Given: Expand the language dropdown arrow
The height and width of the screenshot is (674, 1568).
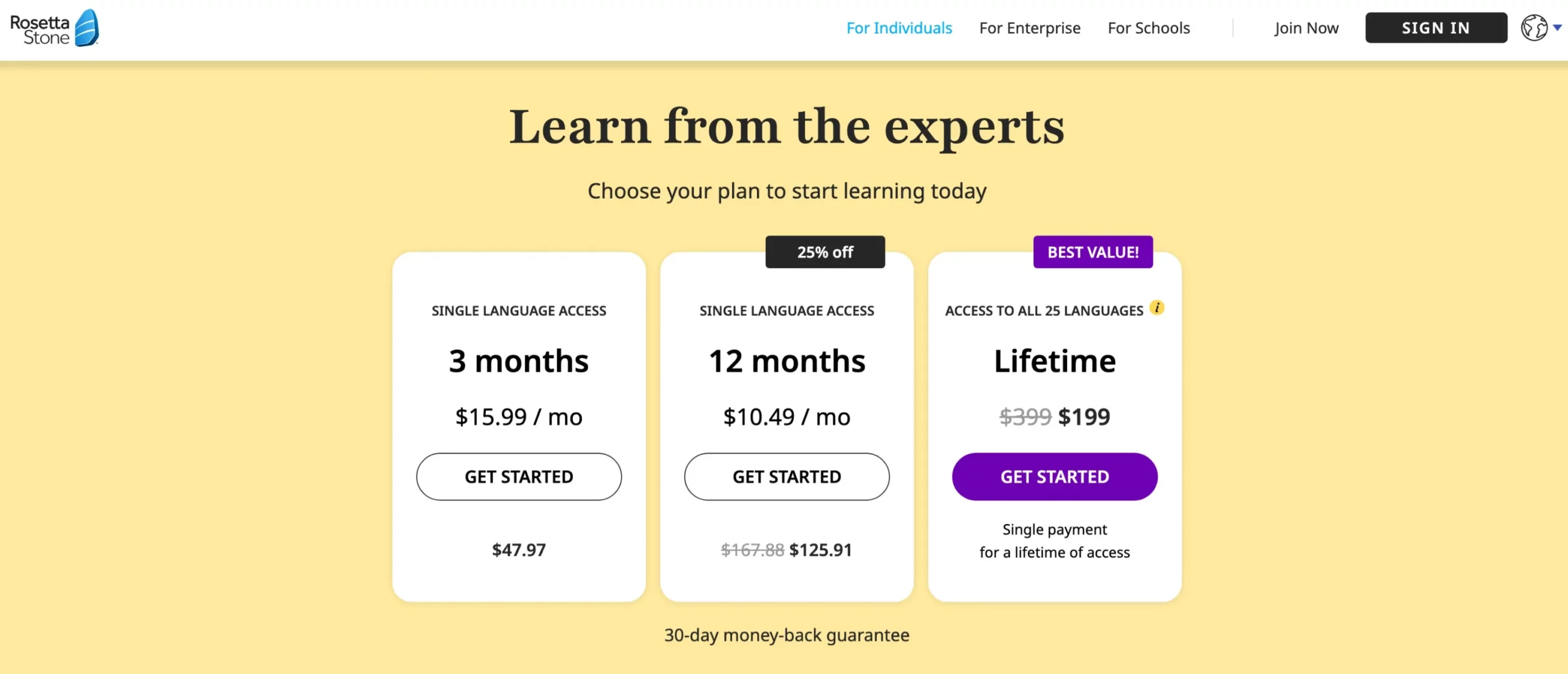Looking at the screenshot, I should (1558, 28).
